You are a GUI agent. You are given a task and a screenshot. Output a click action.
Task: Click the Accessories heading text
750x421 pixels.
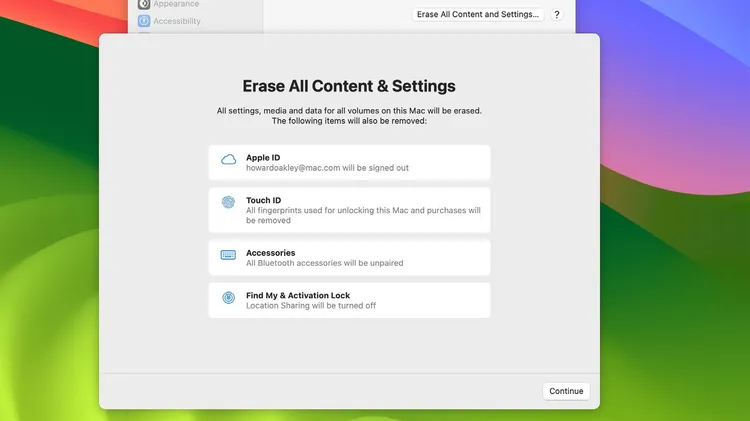click(x=271, y=253)
